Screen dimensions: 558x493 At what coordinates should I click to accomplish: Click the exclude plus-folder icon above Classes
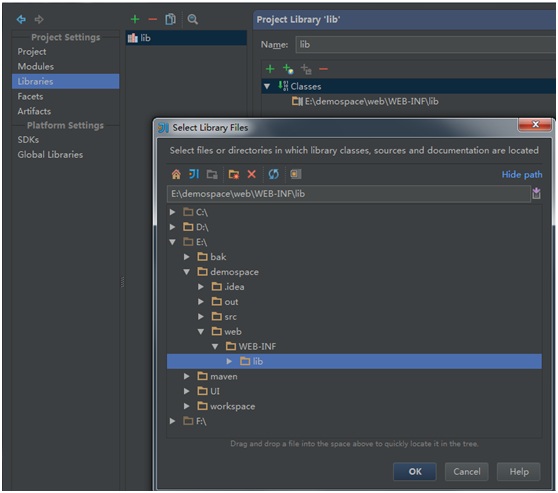[306, 69]
